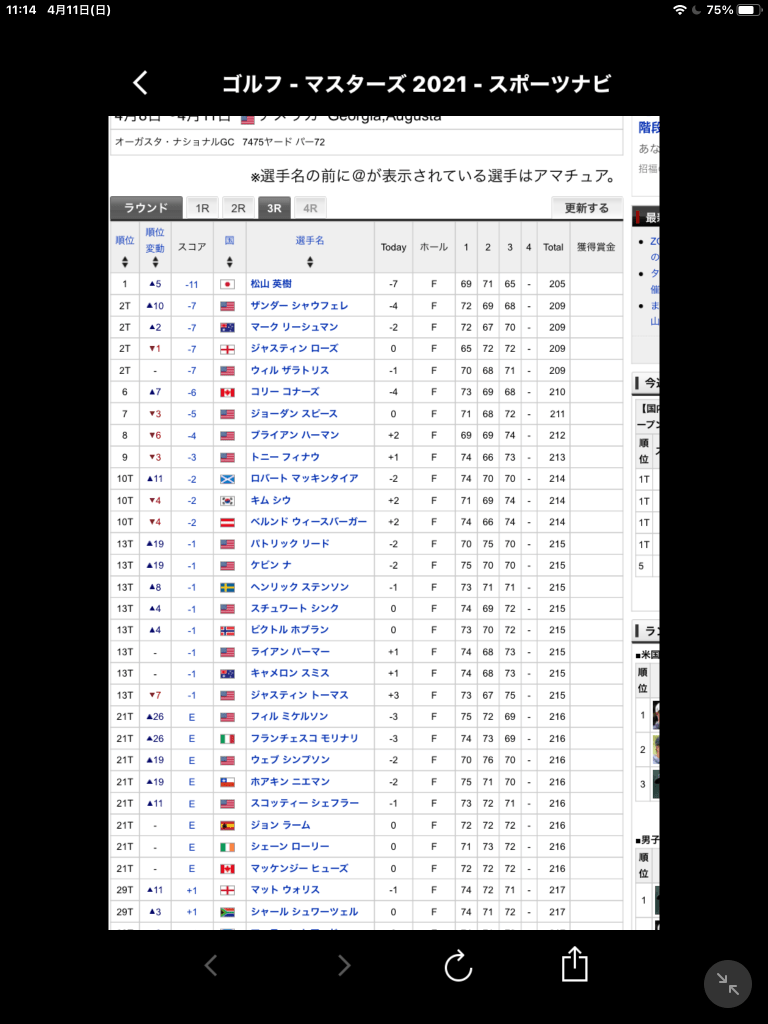The height and width of the screenshot is (1024, 768).
Task: Tap the browser forward arrow
Action: (344, 965)
